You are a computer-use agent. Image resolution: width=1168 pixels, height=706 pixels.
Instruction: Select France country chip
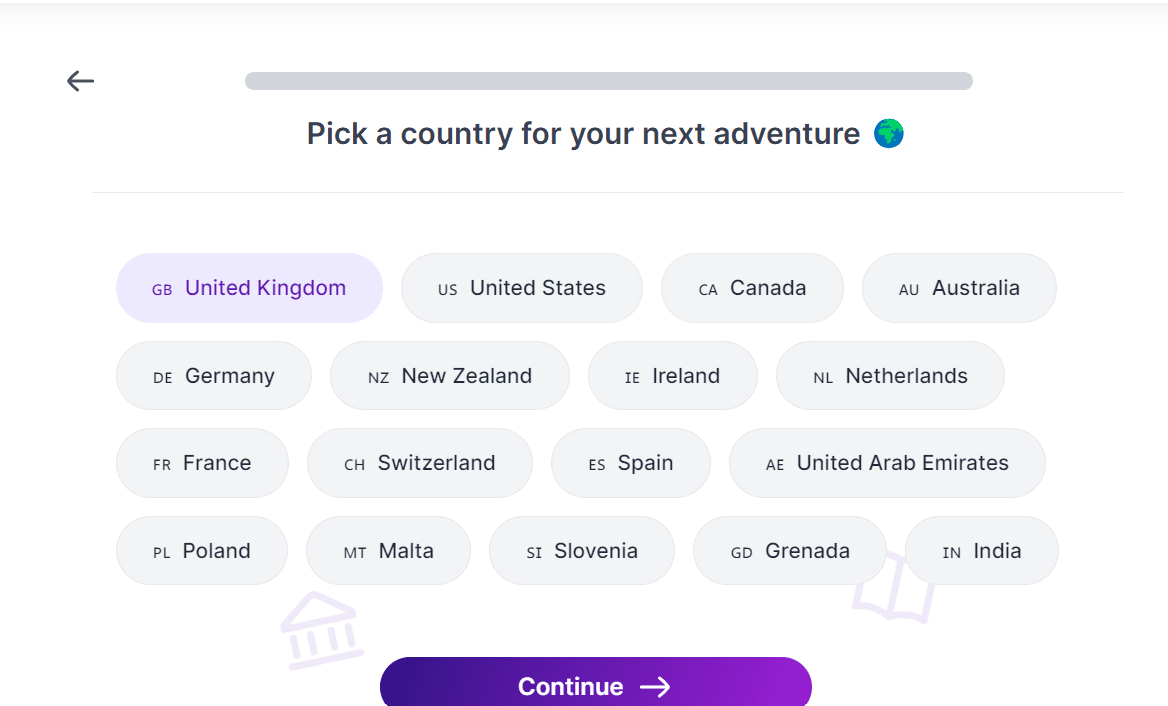point(202,463)
